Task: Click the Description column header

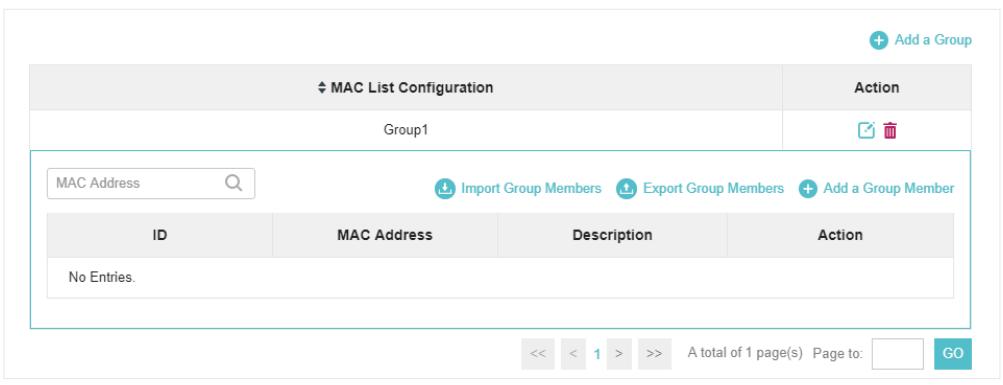Action: point(612,235)
